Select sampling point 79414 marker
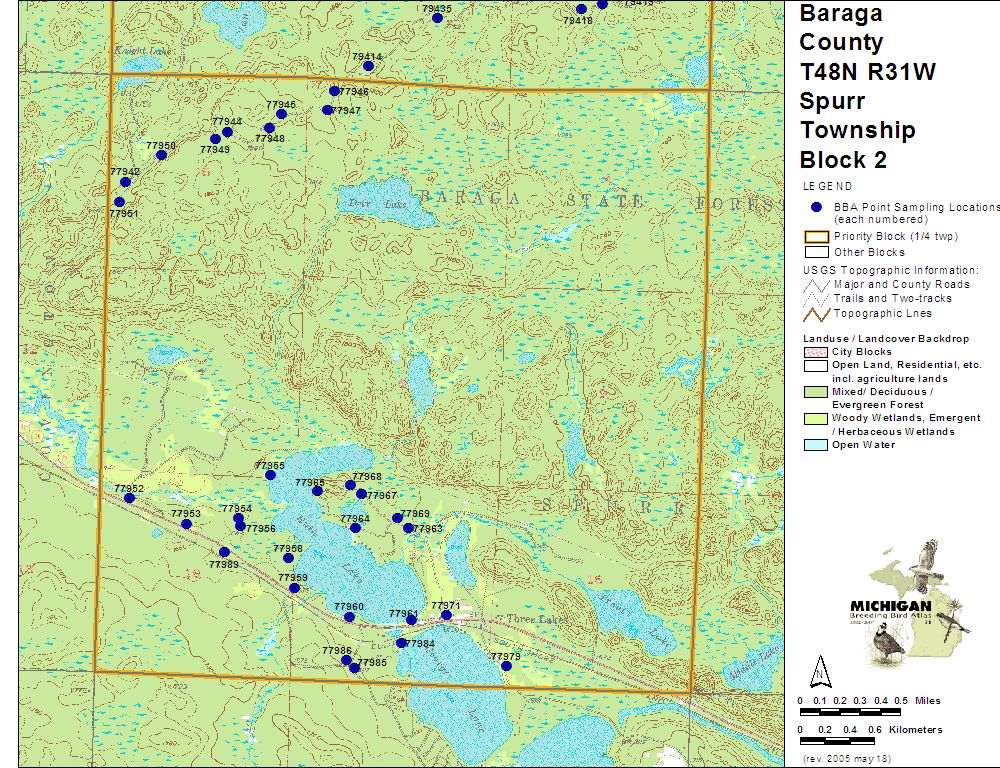 click(368, 66)
